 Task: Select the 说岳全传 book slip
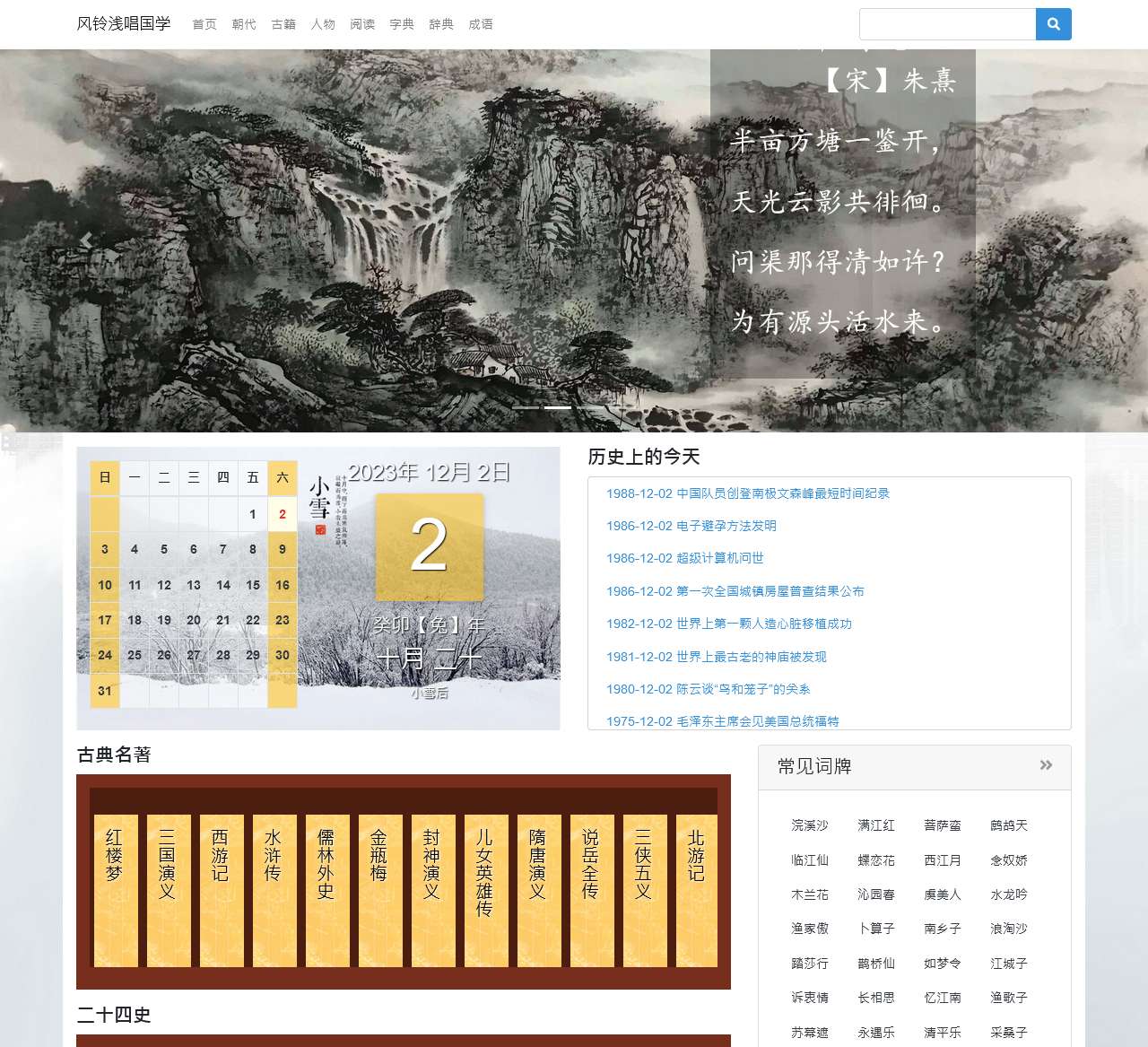coord(592,890)
